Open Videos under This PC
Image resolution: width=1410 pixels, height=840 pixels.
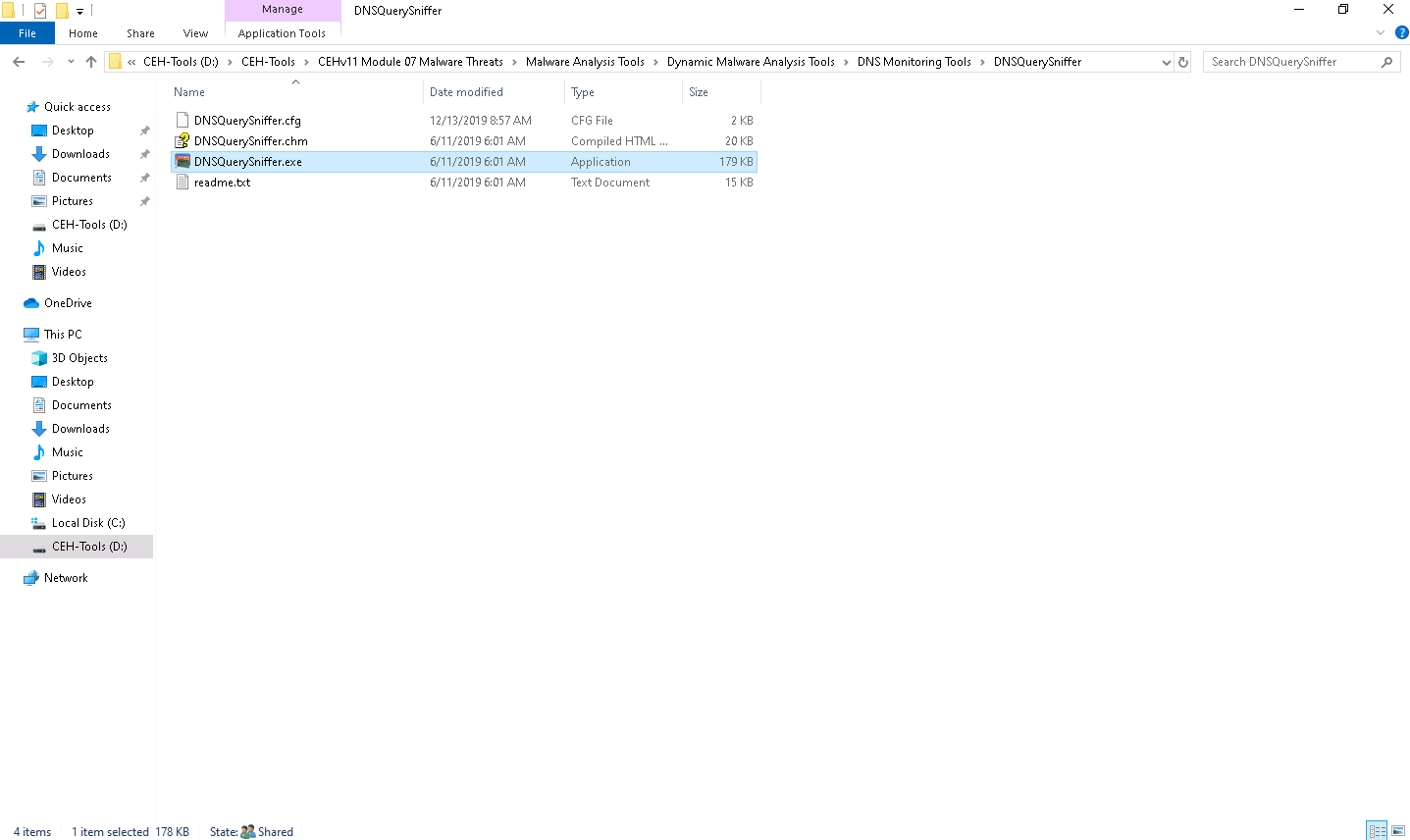69,499
